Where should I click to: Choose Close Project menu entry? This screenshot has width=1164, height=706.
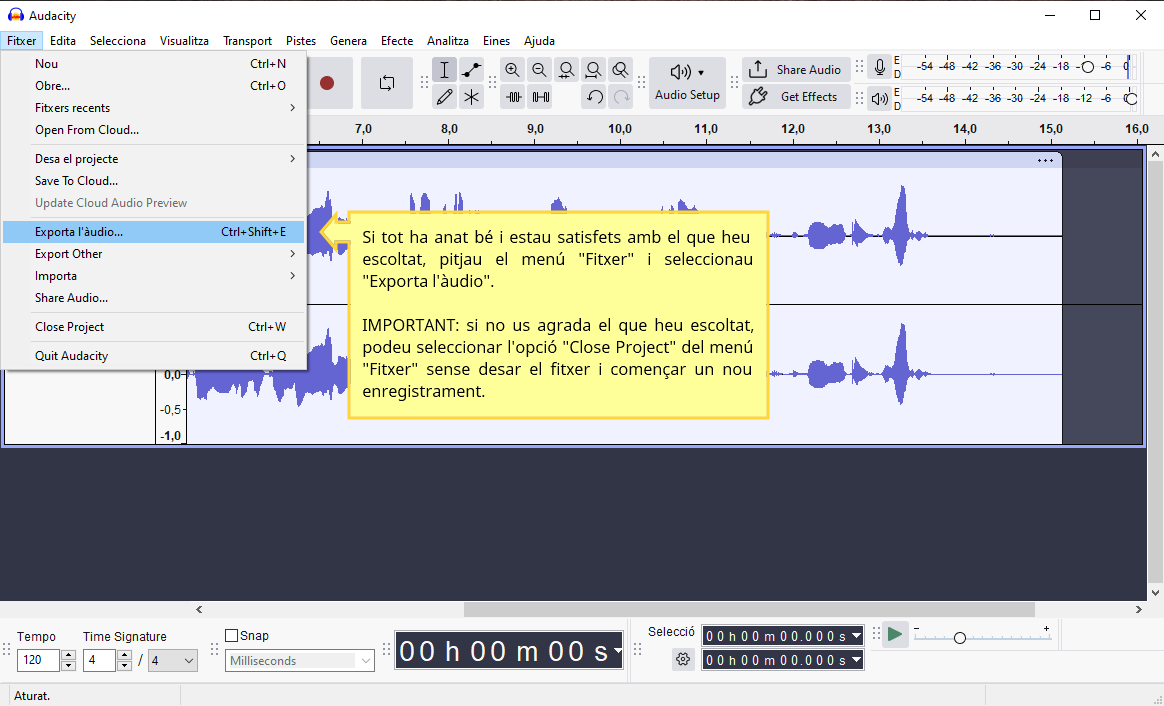pyautogui.click(x=154, y=327)
